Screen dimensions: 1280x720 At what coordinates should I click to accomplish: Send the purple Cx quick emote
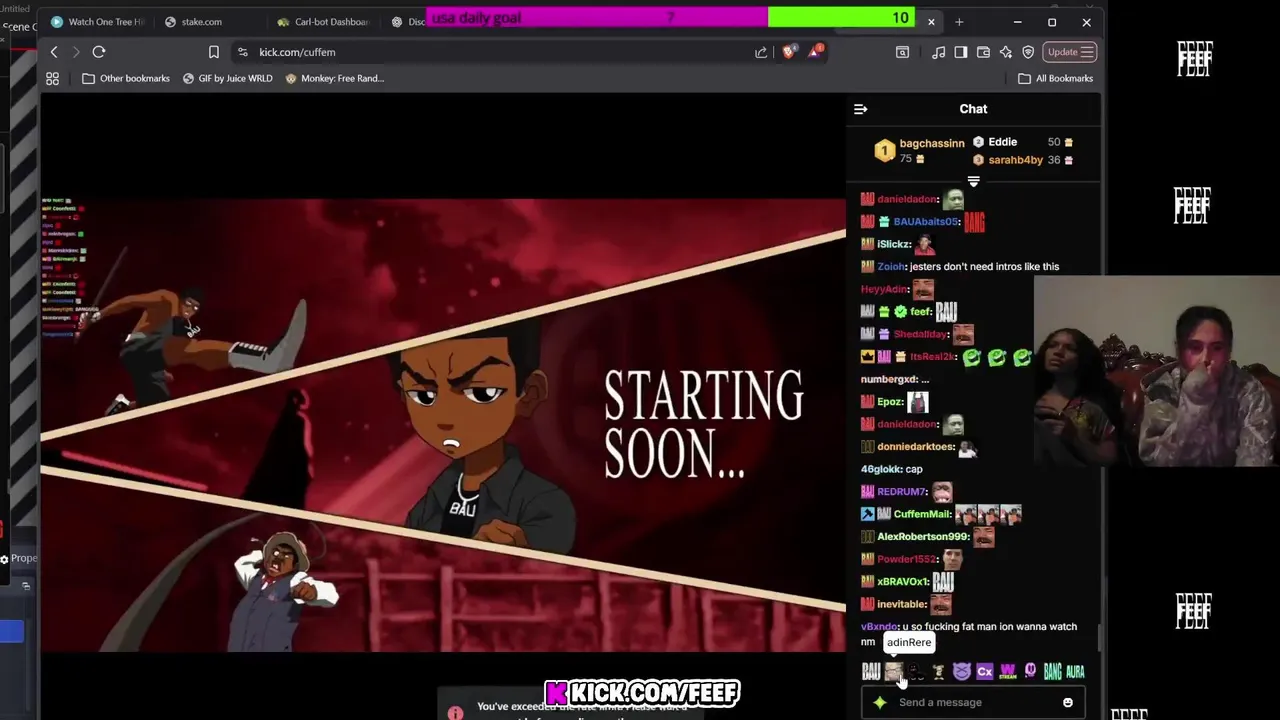pos(984,672)
